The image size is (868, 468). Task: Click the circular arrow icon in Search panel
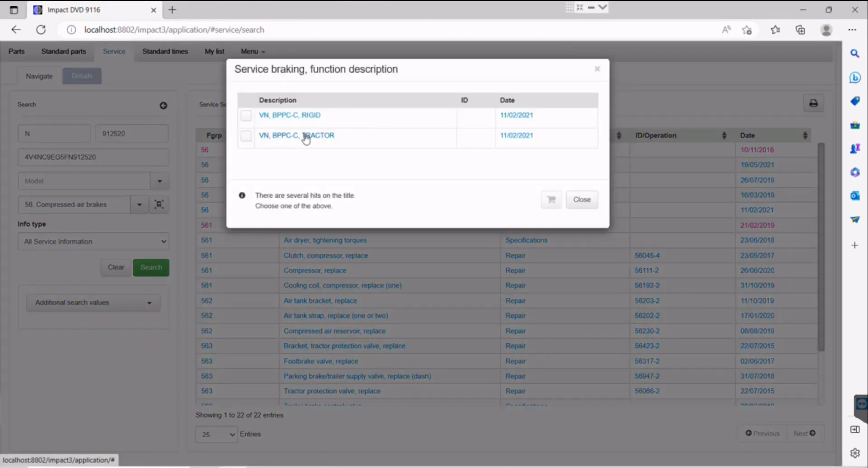[163, 105]
